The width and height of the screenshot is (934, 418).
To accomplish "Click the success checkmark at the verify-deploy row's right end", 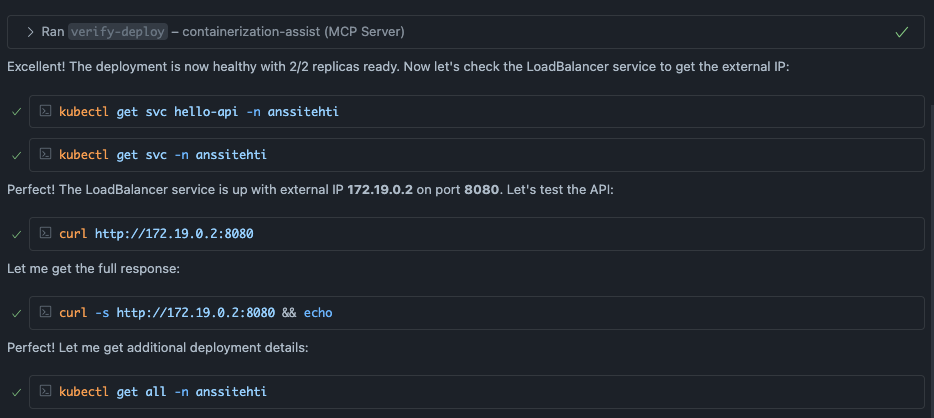I will pyautogui.click(x=902, y=32).
